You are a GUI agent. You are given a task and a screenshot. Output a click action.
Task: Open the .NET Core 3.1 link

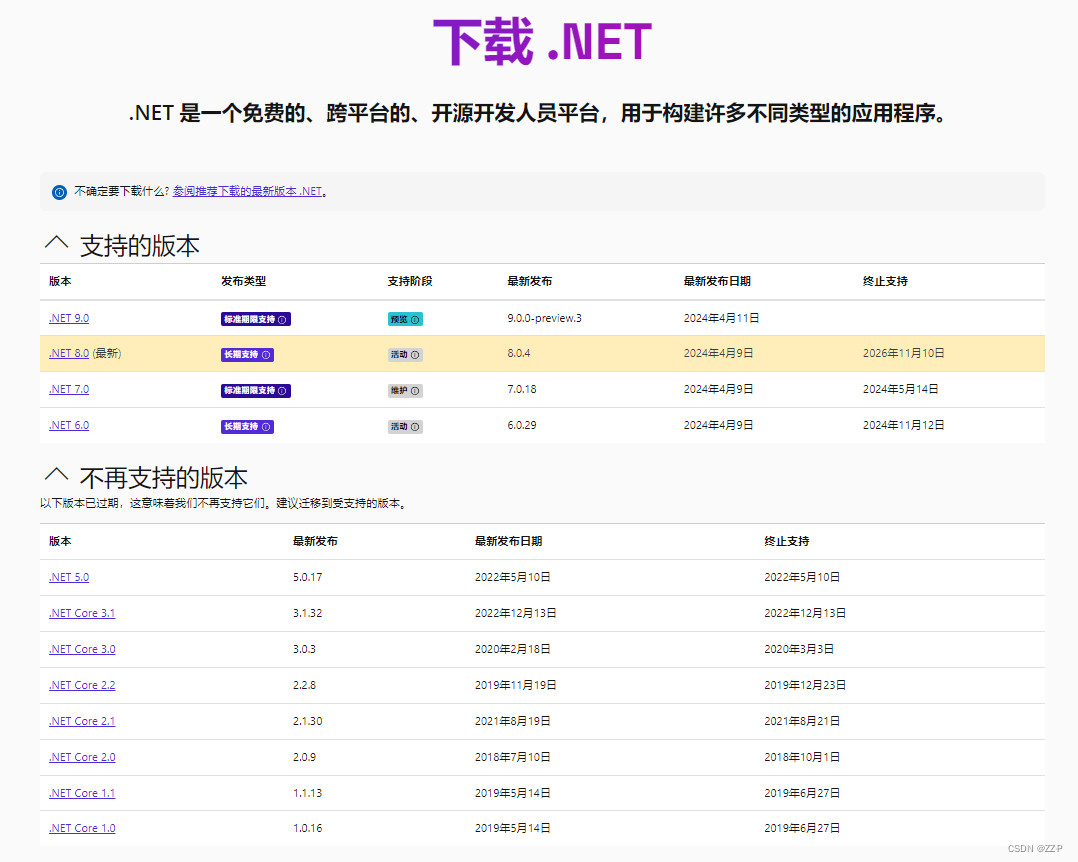[x=82, y=613]
